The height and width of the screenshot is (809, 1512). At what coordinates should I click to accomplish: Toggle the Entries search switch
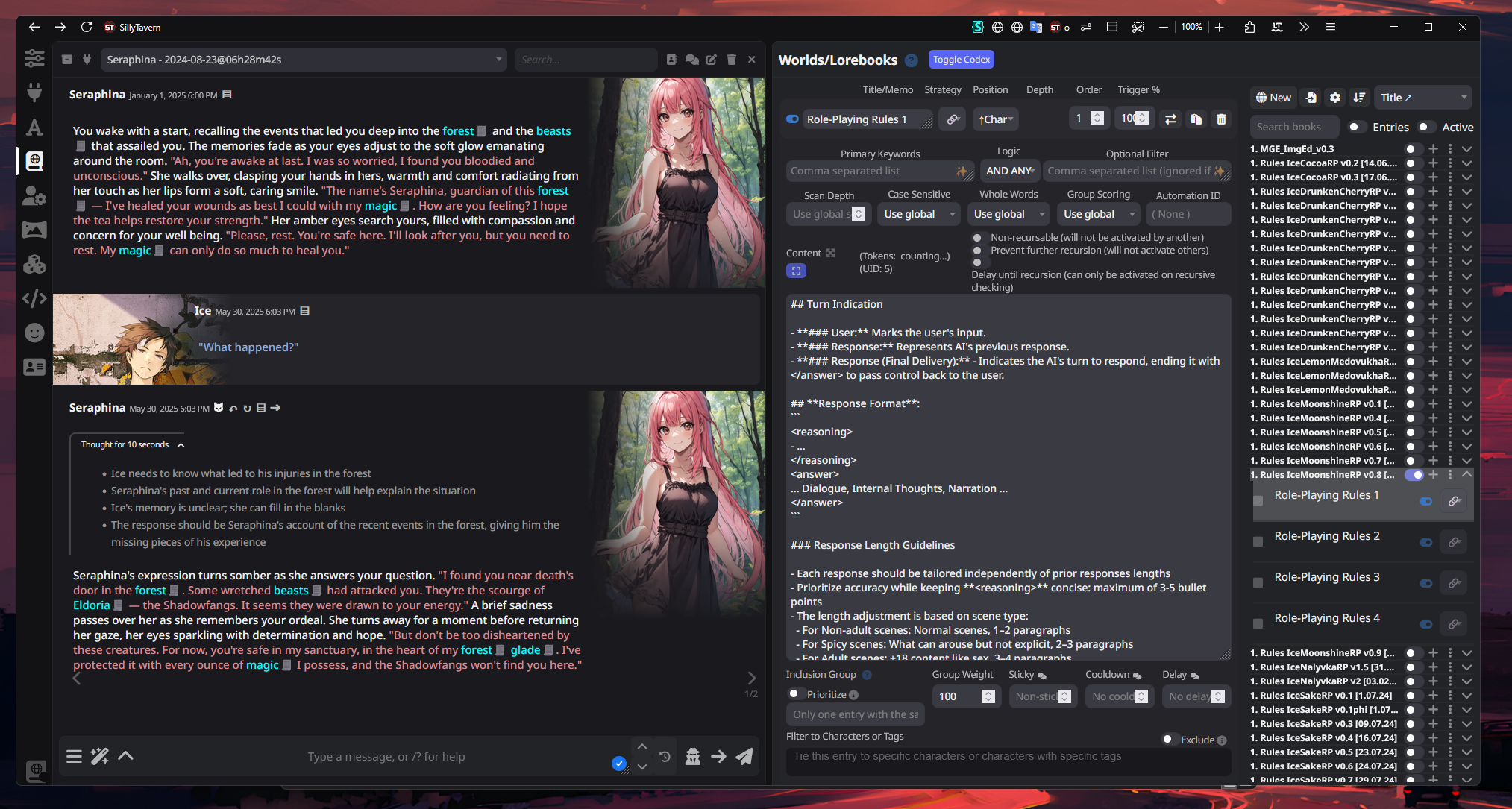coord(1358,128)
